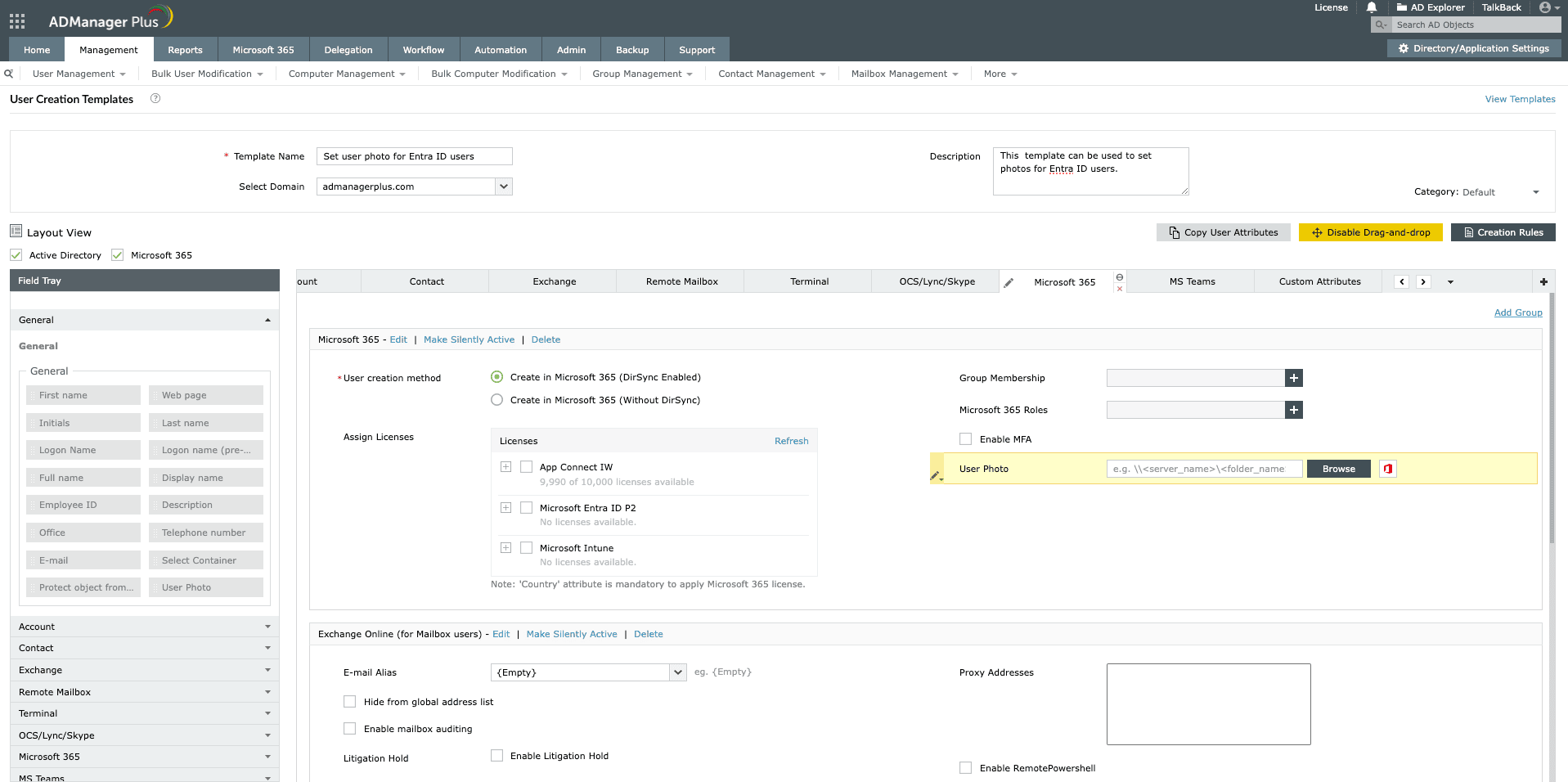The width and height of the screenshot is (1568, 782).
Task: Click the User Photo path field
Action: point(1205,469)
